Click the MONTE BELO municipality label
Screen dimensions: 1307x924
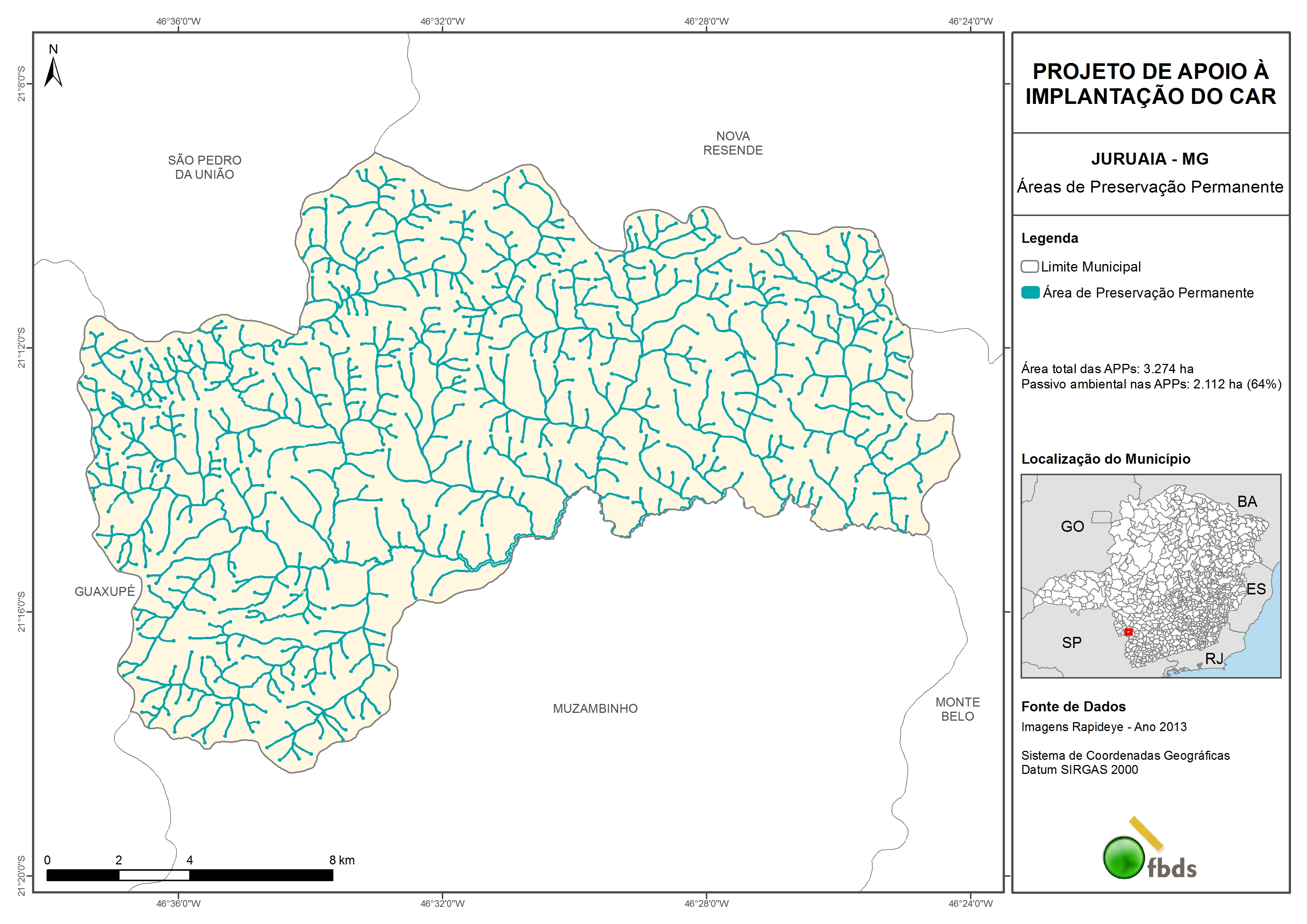pyautogui.click(x=958, y=709)
